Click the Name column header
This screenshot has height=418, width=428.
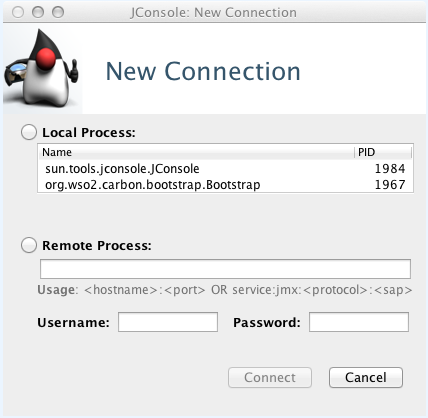196,152
